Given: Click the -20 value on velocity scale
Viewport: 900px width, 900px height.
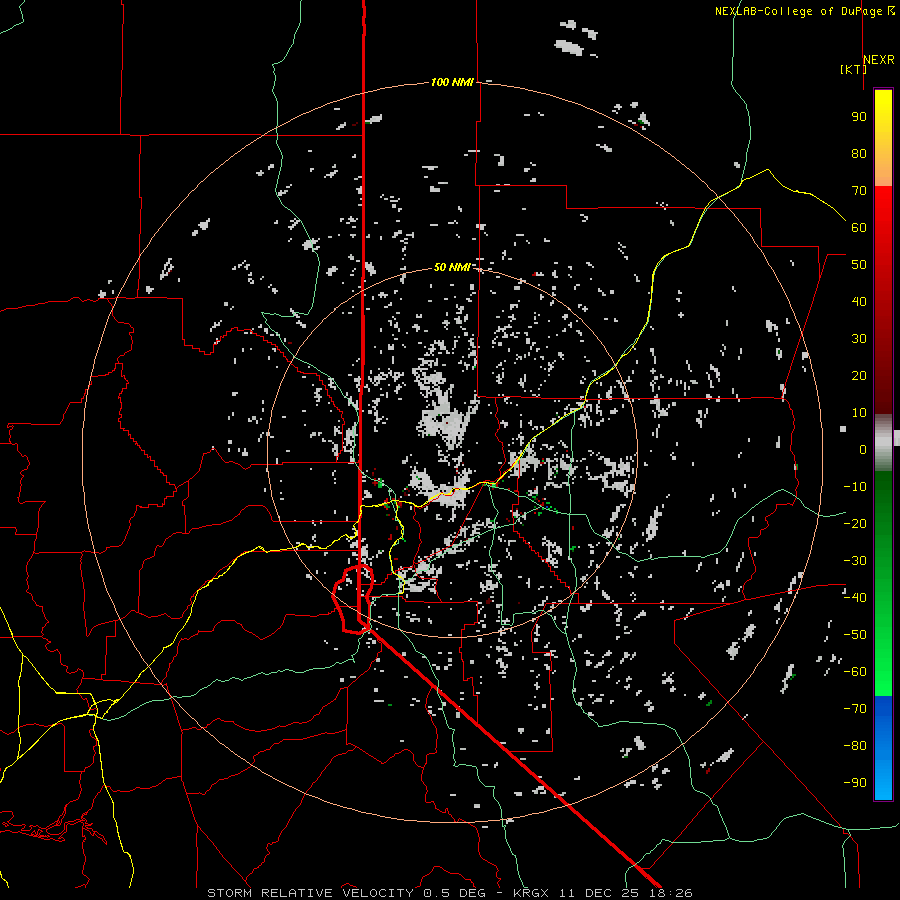Looking at the screenshot, I should (855, 523).
